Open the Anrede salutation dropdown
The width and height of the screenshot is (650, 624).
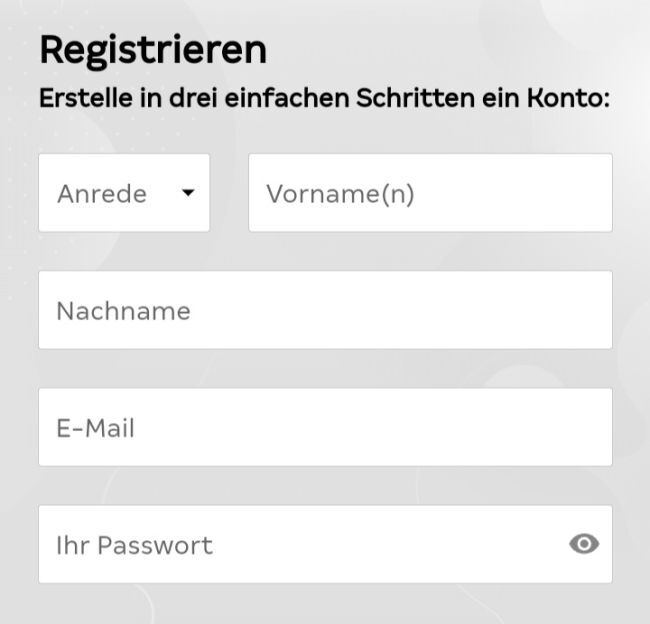pos(124,193)
